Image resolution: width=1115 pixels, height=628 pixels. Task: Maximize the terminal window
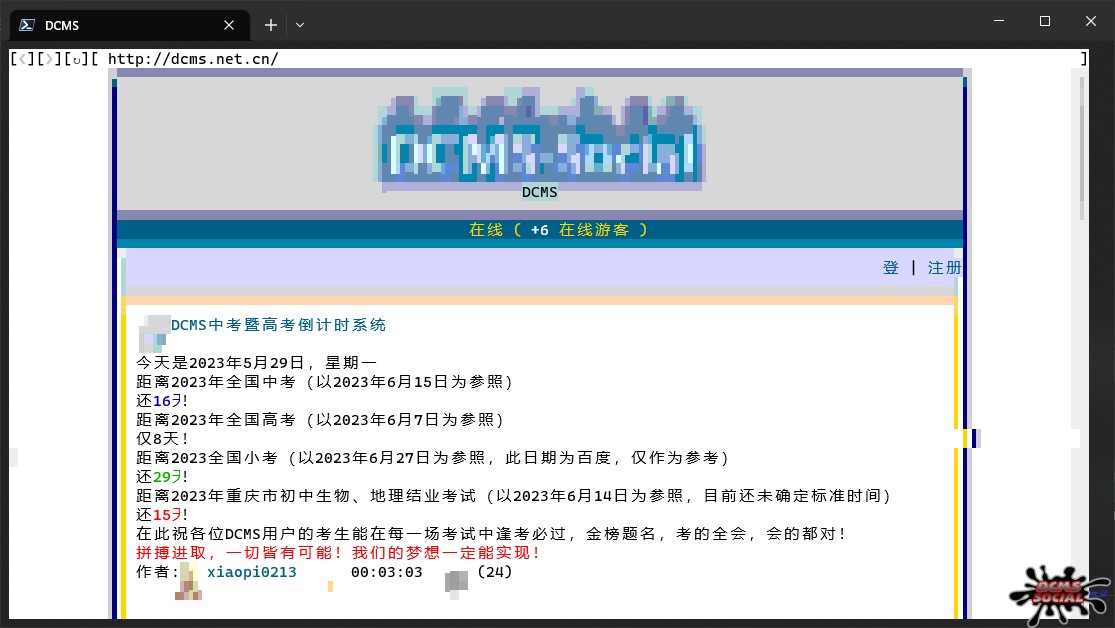(x=1045, y=21)
